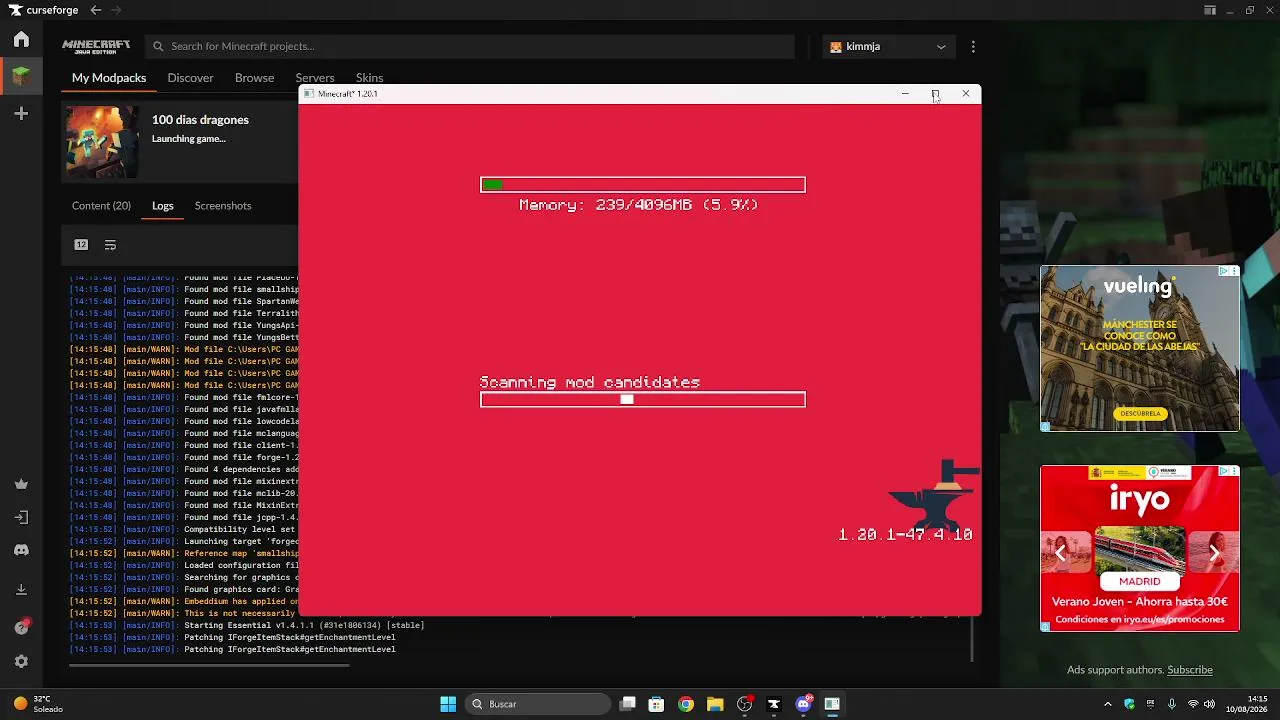Open the three-dot options menu near kimmja
This screenshot has height=720, width=1280.
973,46
